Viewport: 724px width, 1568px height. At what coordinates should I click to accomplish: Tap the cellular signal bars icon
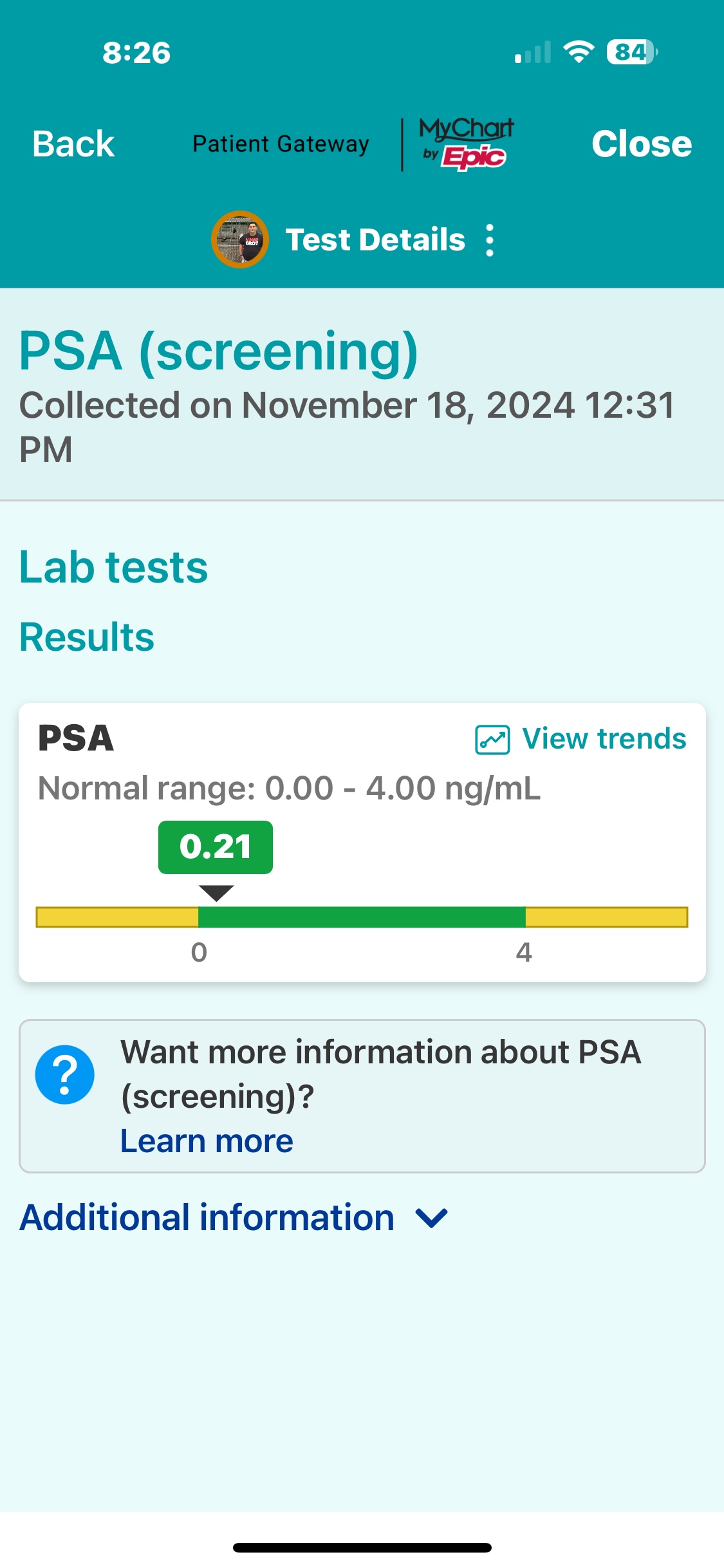pos(532,53)
